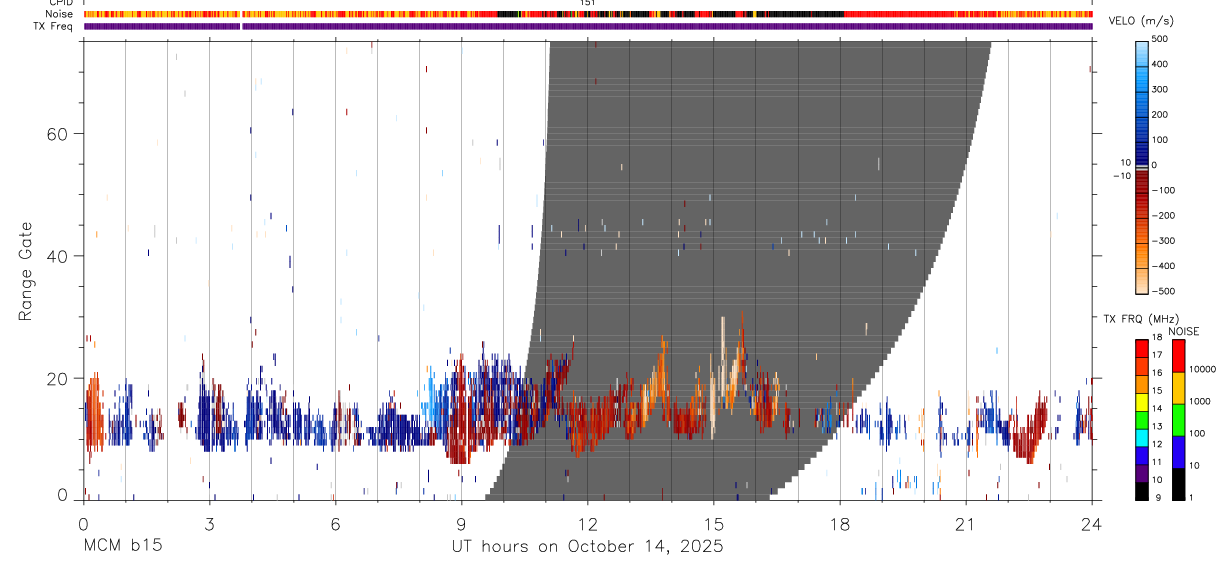
Task: Click 'UT hours on October 14, 2025' label
Action: (586, 547)
